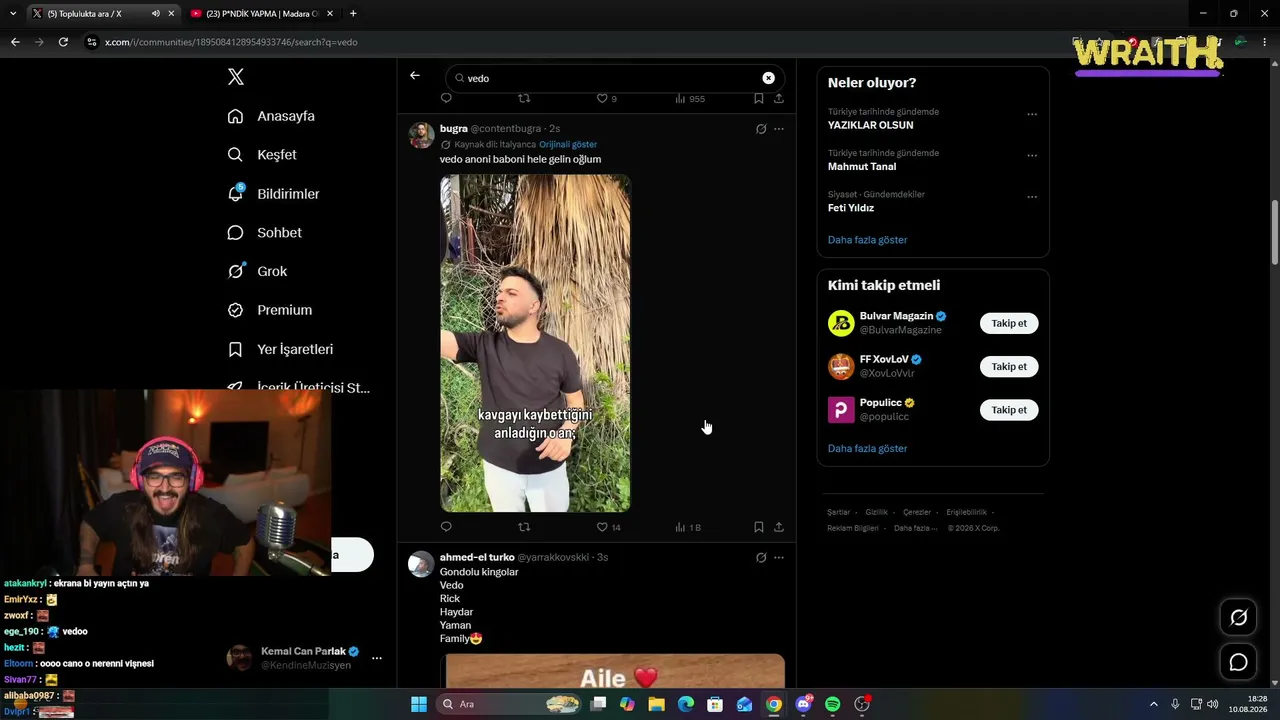Show original of bugra's translated post
1280x720 pixels.
click(568, 144)
